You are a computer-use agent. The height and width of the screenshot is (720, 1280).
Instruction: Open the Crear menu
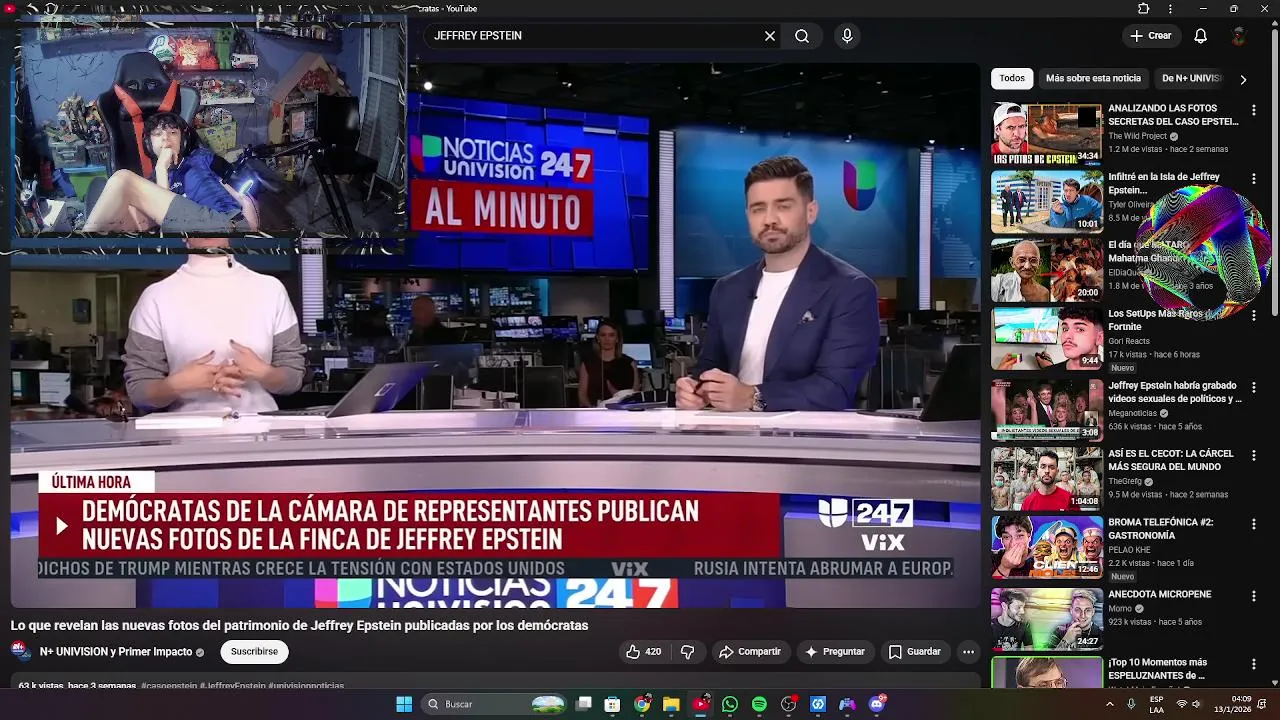click(1151, 36)
